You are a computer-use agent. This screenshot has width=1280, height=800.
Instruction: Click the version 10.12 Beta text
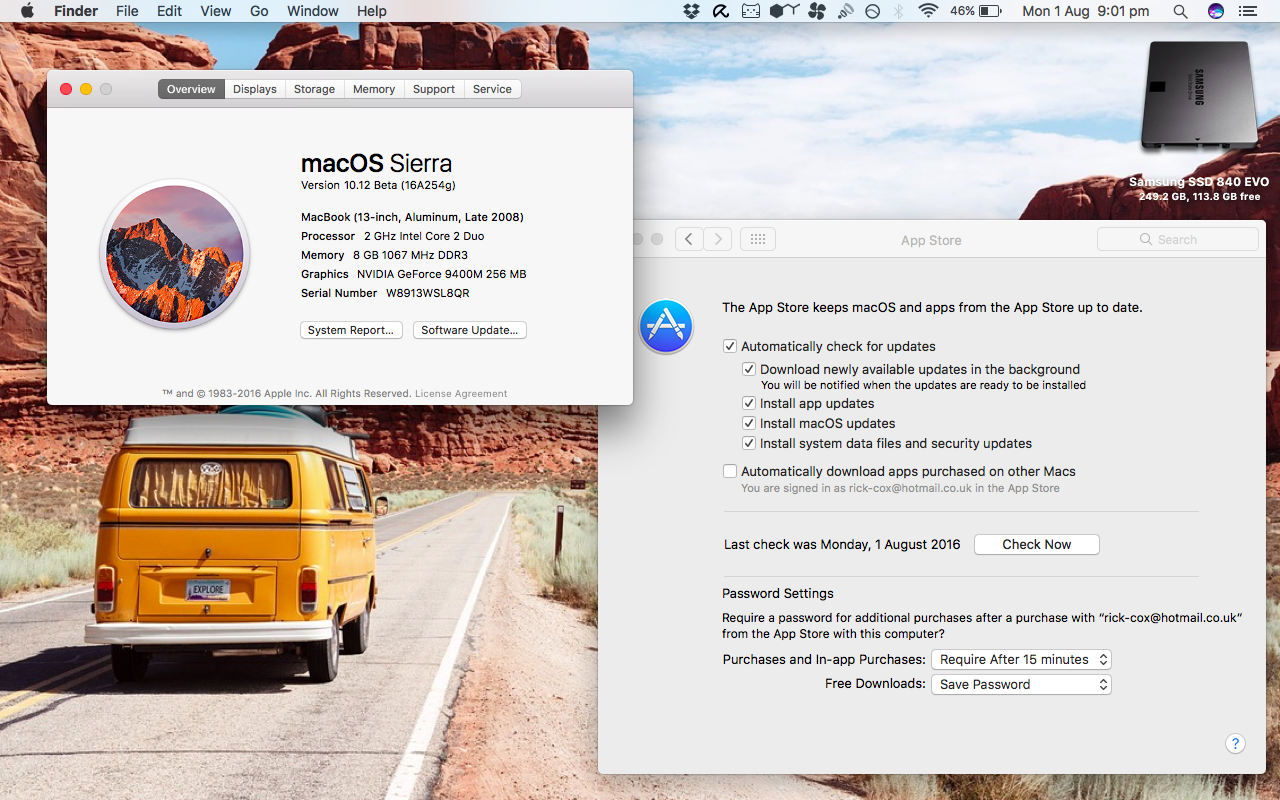[x=378, y=186]
